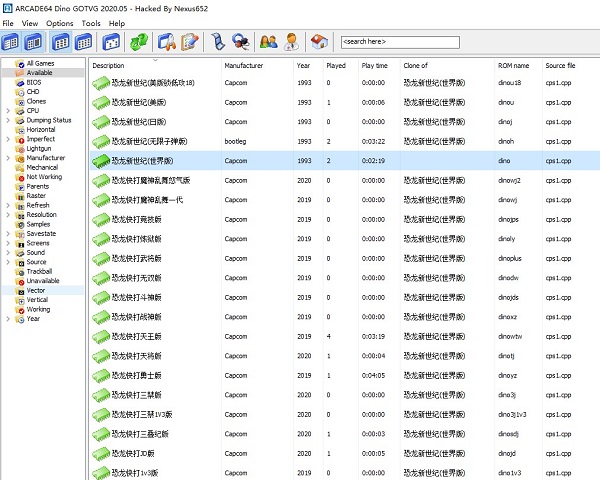The image size is (600, 480).
Task: Click the single person toolbar icon
Action: pyautogui.click(x=291, y=42)
